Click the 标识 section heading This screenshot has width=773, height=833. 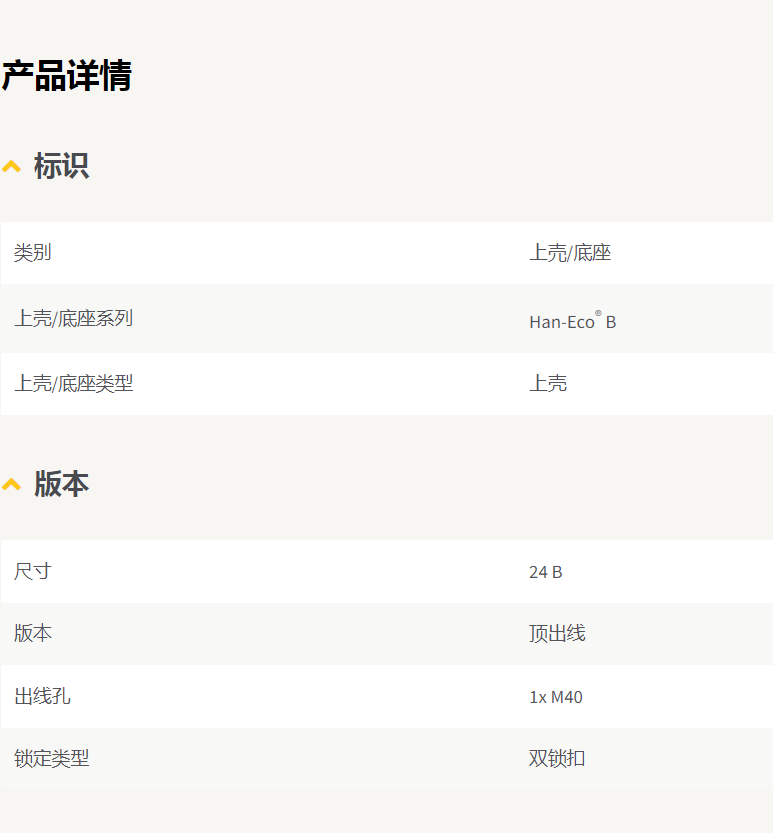click(61, 166)
